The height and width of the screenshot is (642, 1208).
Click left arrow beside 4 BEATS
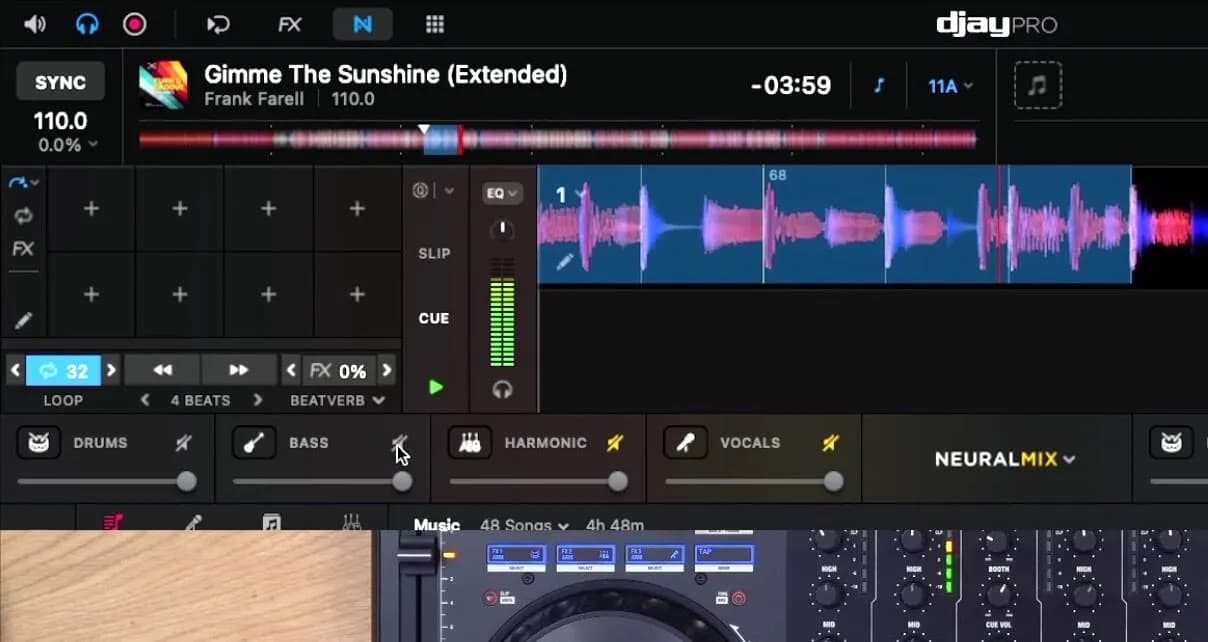pyautogui.click(x=145, y=400)
